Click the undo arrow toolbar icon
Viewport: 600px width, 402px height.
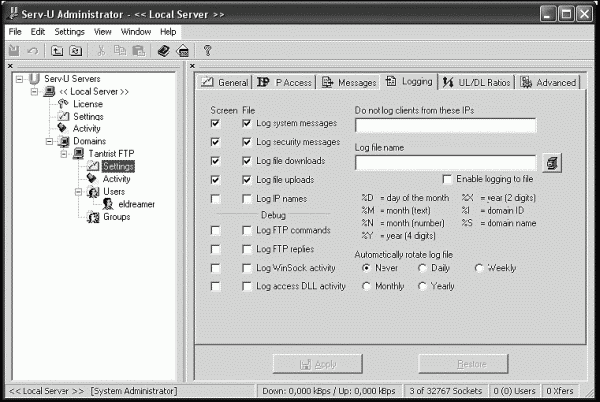click(33, 50)
